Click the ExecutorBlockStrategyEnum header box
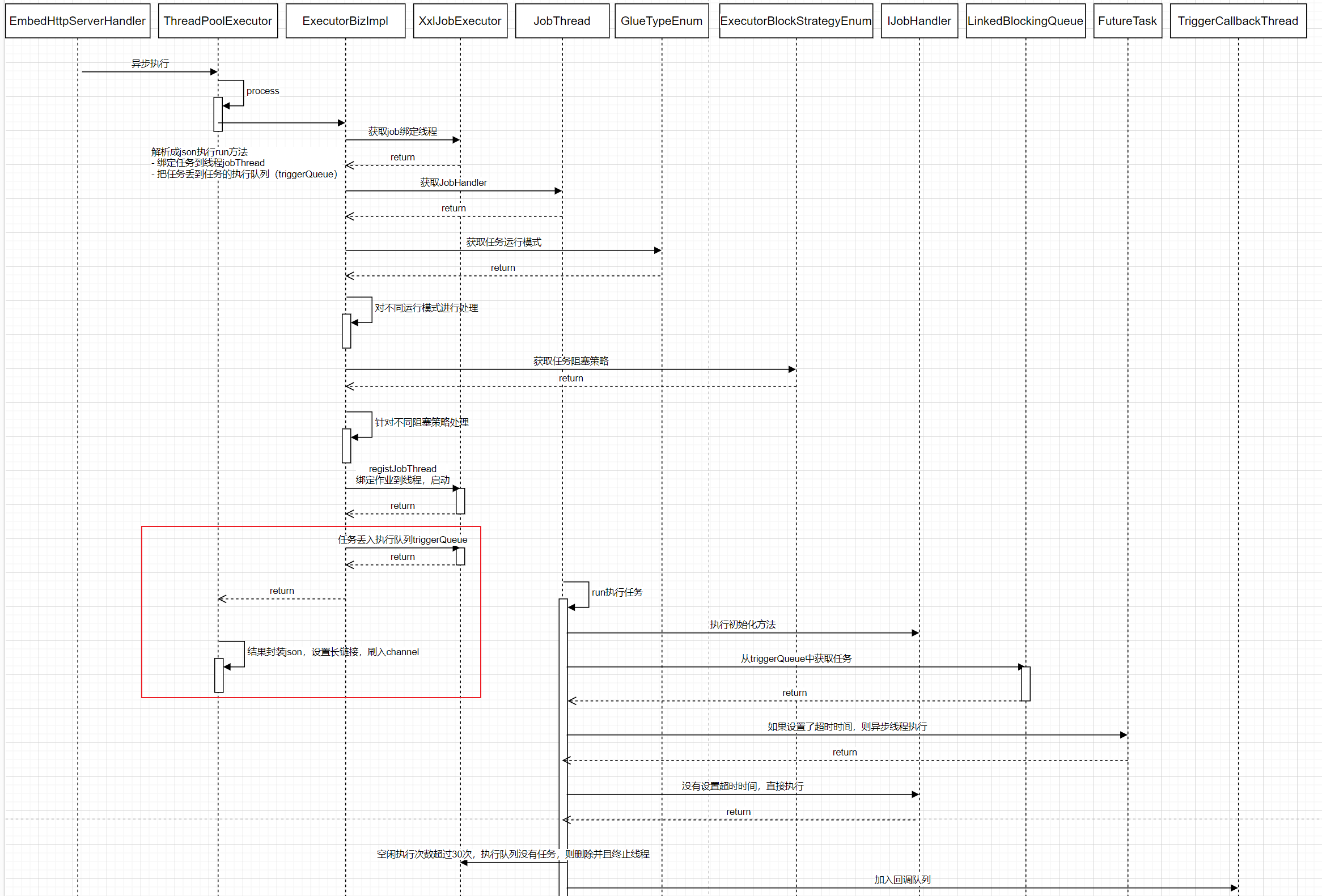Viewport: 1322px width, 896px height. tap(796, 21)
